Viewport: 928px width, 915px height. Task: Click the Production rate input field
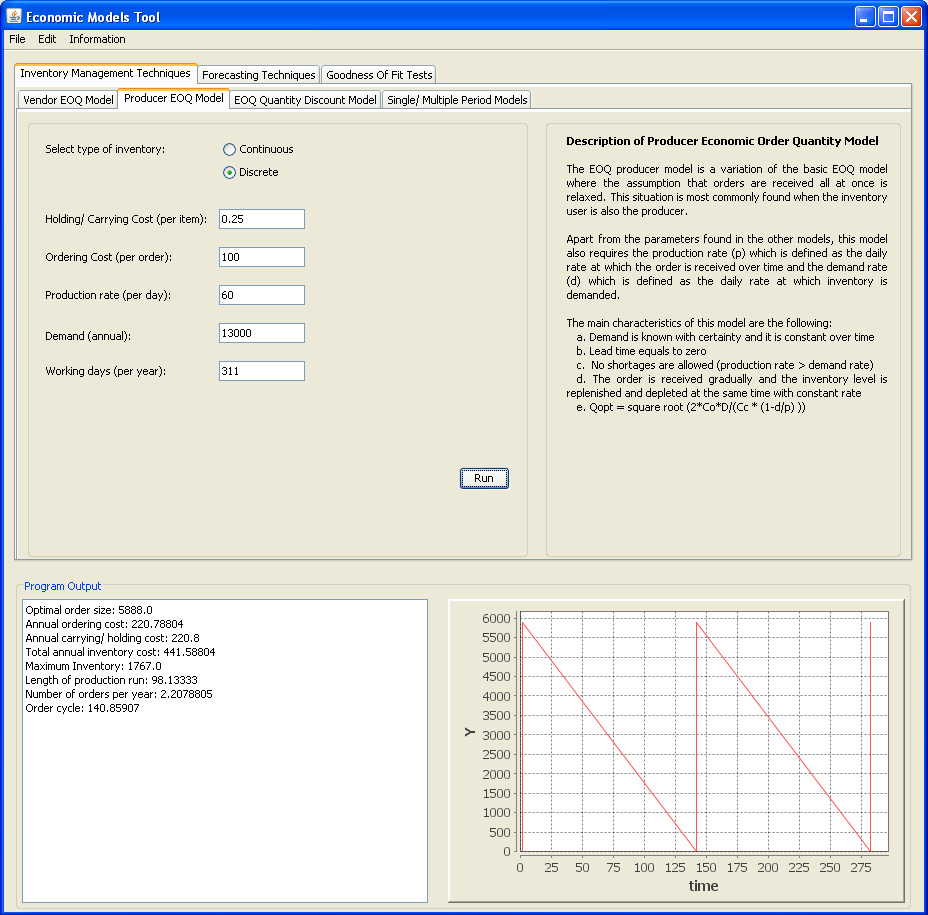pos(262,295)
